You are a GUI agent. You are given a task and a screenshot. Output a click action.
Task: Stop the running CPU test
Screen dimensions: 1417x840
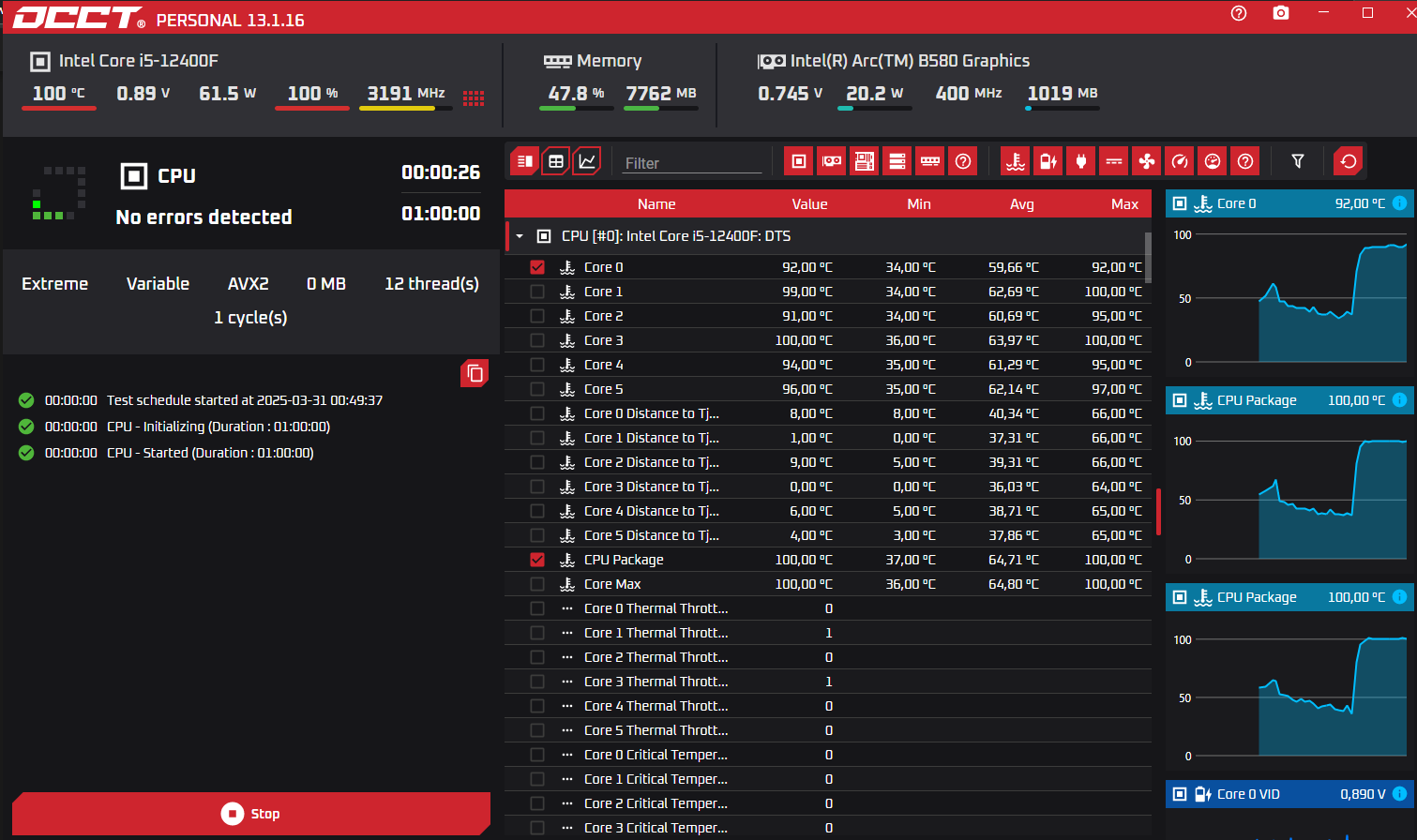click(x=251, y=814)
